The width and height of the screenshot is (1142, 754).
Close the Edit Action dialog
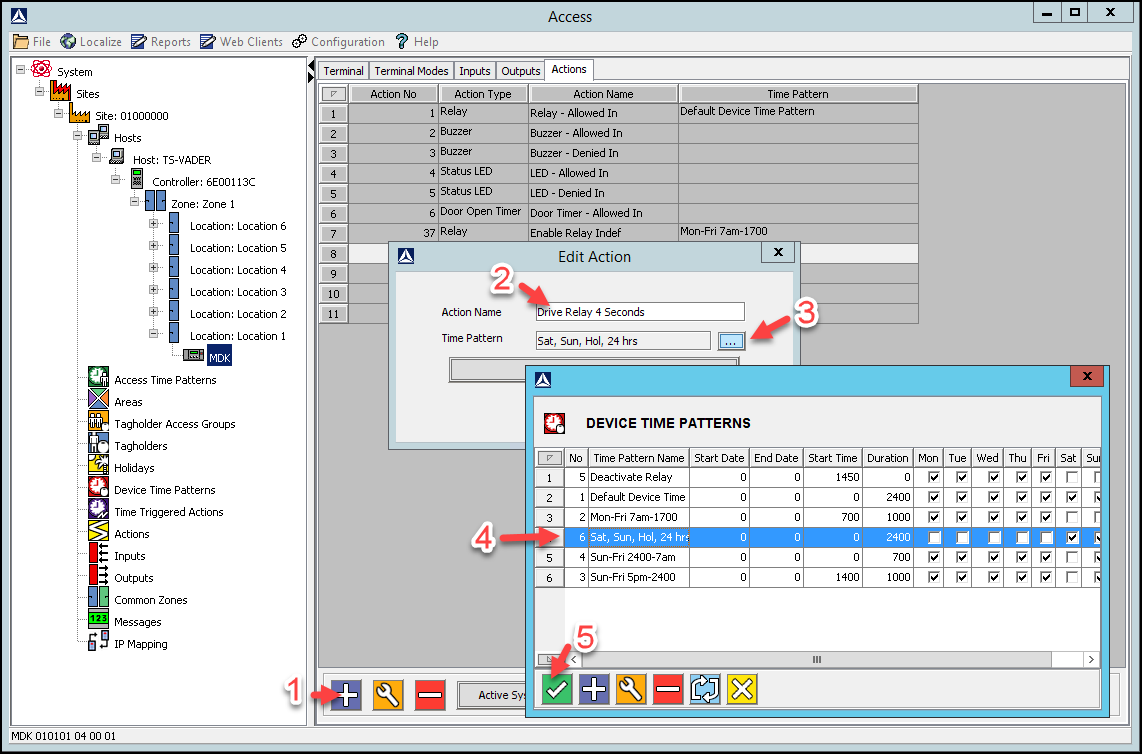pos(779,252)
